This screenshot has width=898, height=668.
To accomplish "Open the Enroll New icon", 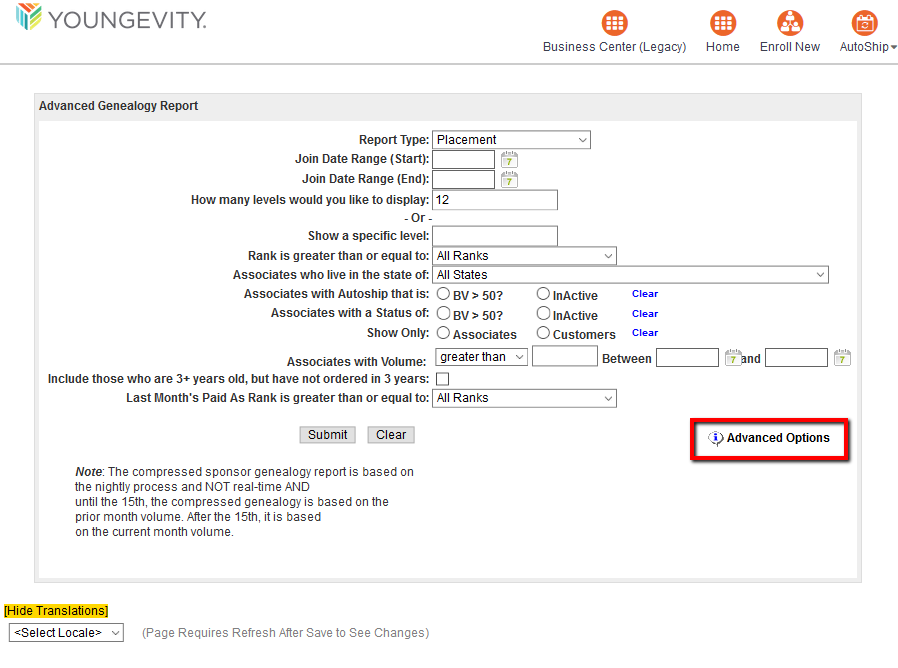I will [790, 24].
